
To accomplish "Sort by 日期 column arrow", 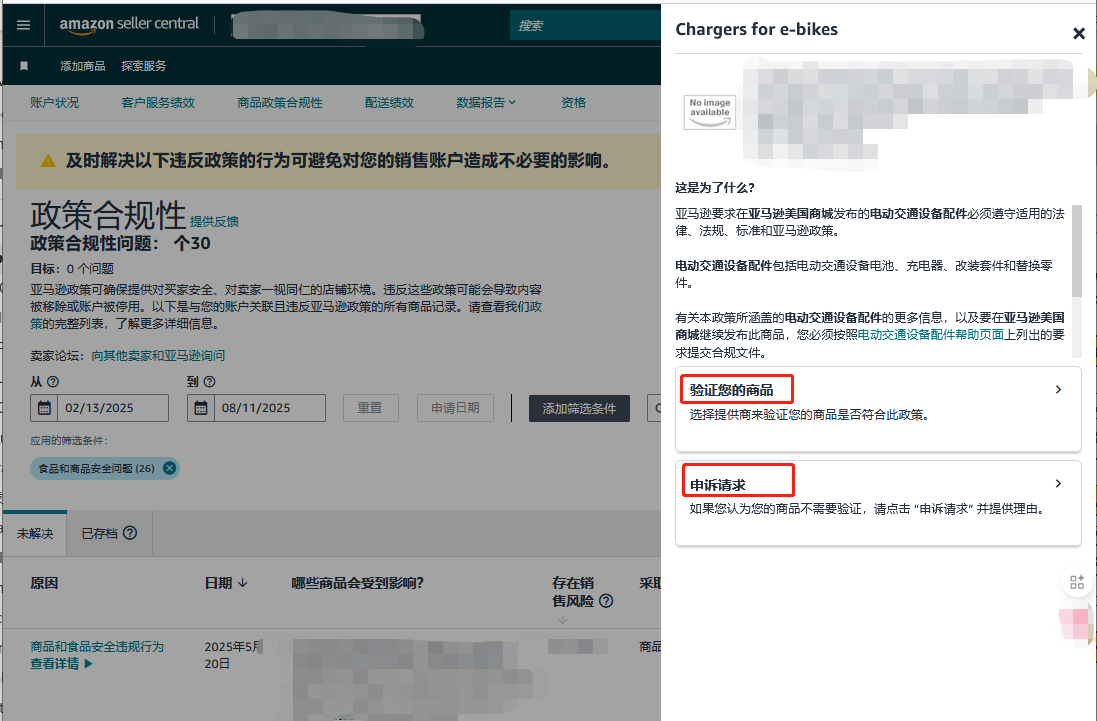I will pyautogui.click(x=243, y=583).
